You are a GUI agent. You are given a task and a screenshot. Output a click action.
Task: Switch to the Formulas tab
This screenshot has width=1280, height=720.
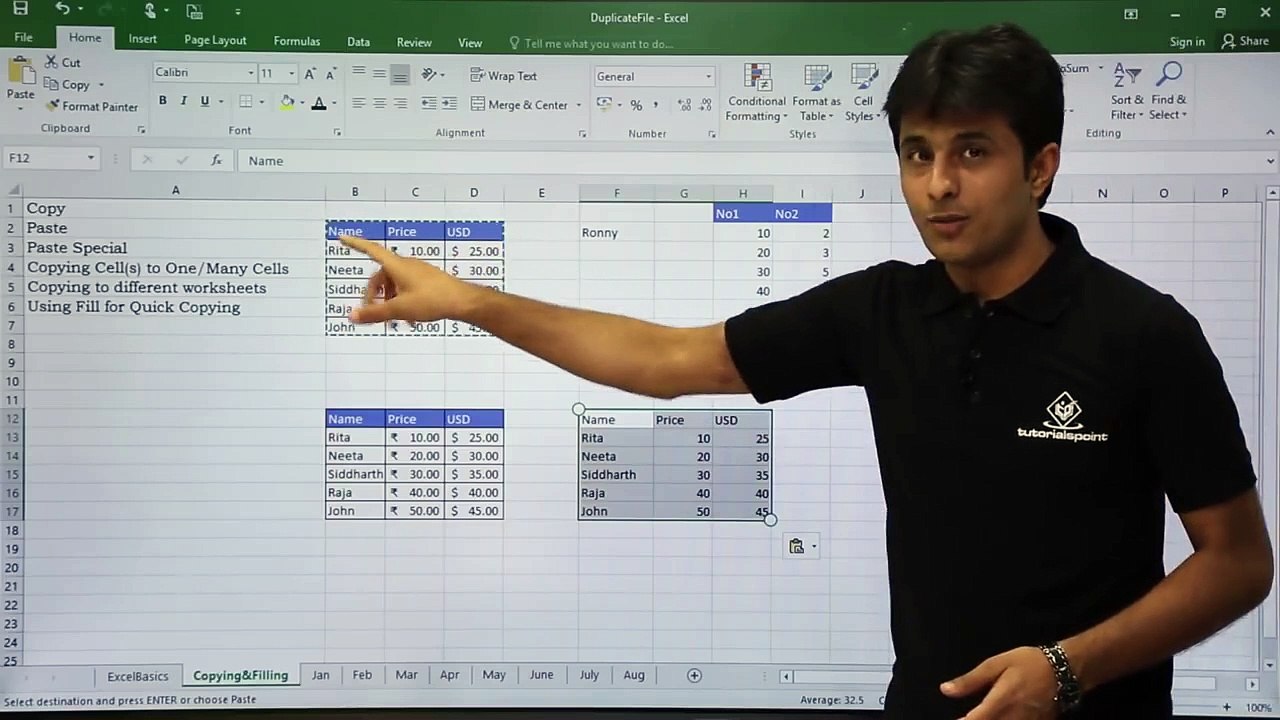click(297, 41)
